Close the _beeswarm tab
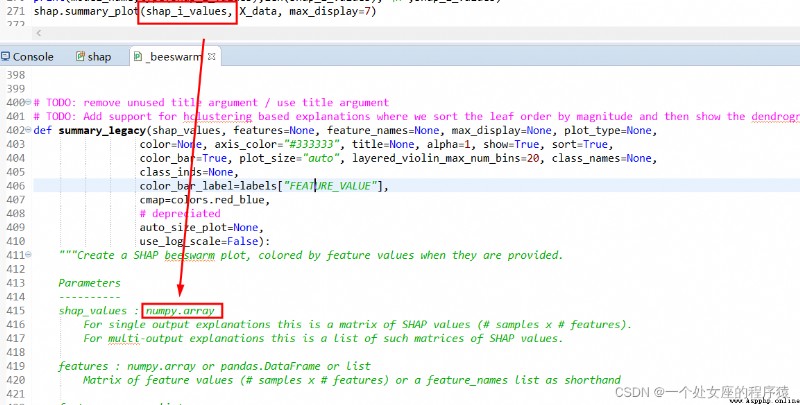 click(x=211, y=57)
